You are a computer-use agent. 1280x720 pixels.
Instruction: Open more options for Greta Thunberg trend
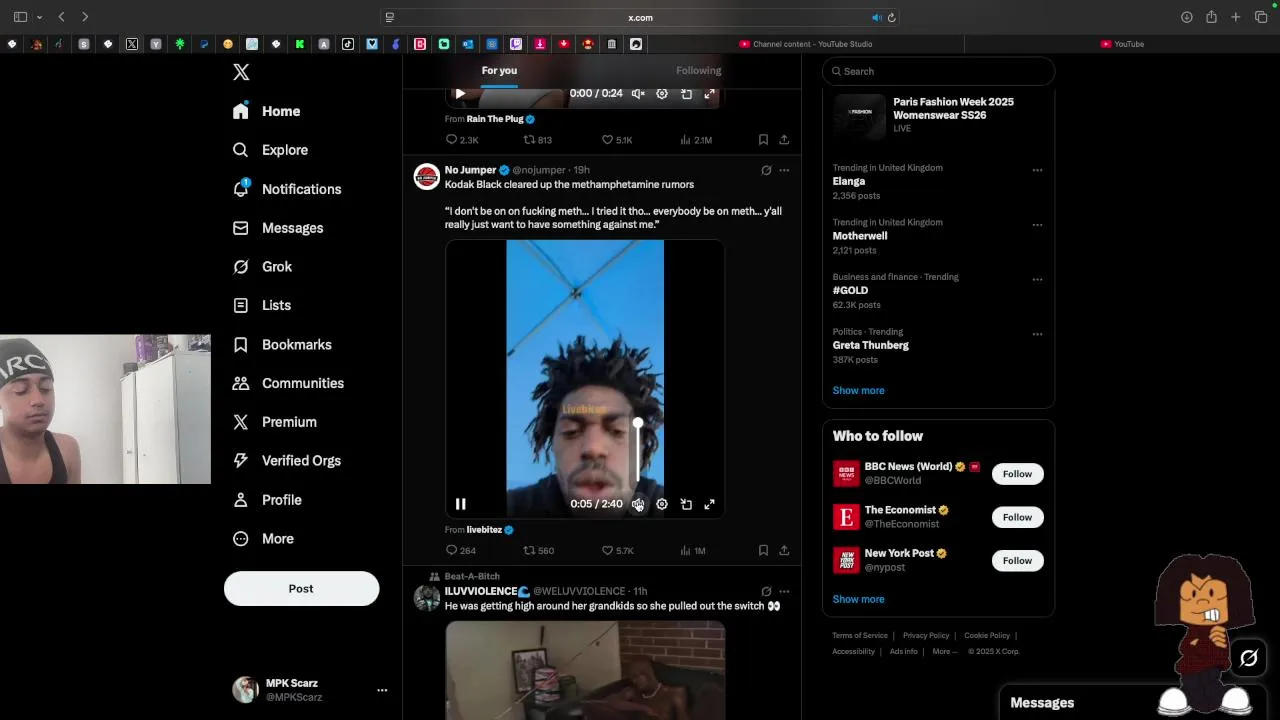tap(1037, 334)
